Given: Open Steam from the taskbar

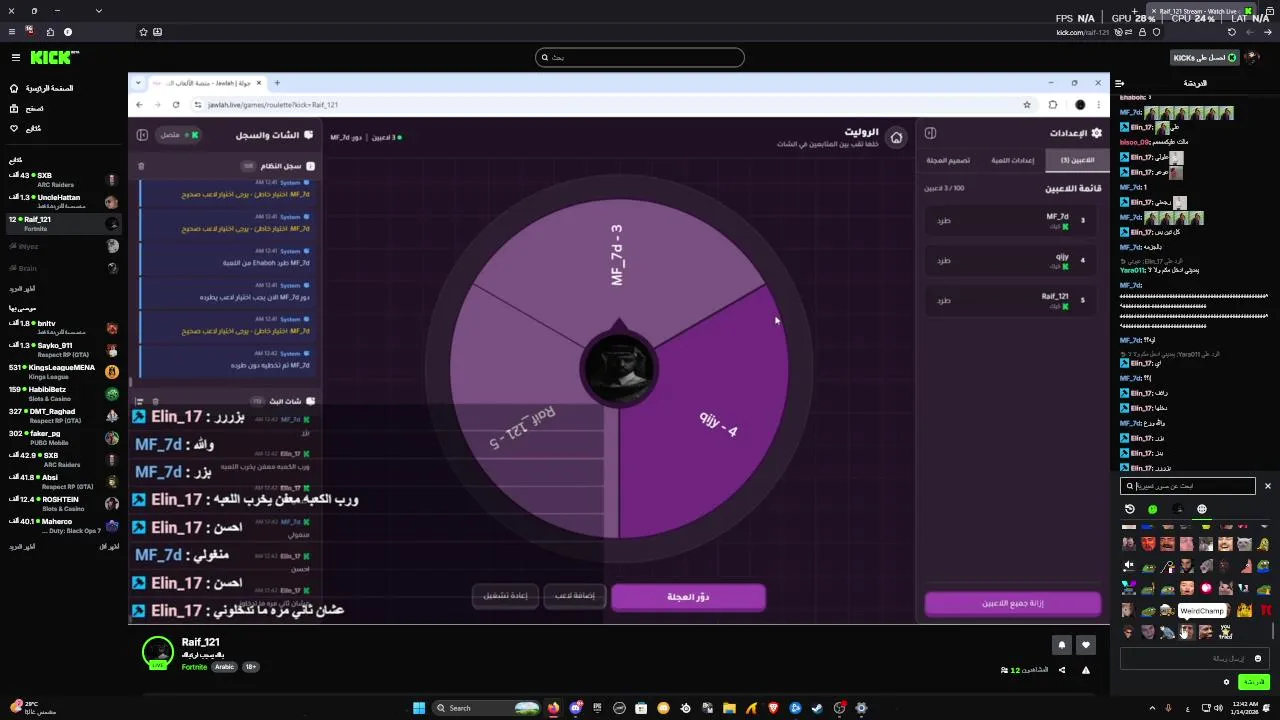Looking at the screenshot, I should (x=817, y=708).
